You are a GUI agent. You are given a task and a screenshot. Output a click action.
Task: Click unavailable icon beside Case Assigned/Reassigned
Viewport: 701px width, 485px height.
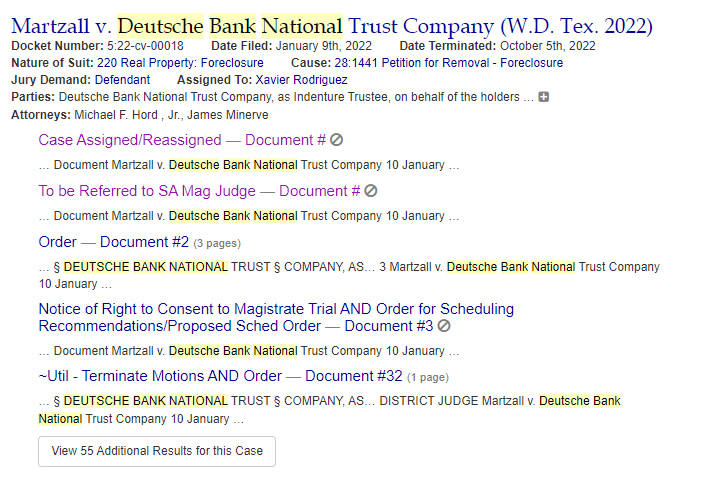[x=336, y=140]
